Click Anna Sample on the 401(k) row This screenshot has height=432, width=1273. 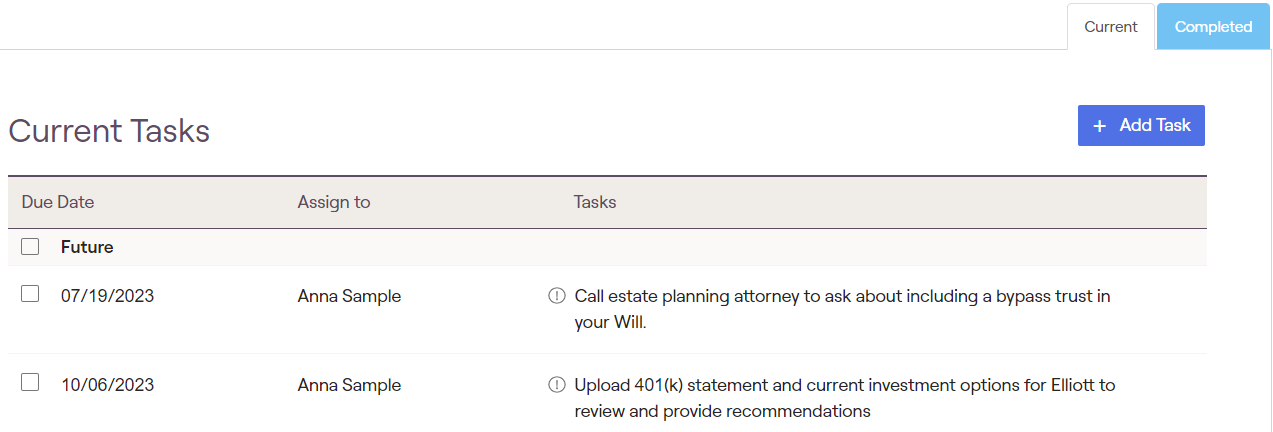click(x=349, y=385)
